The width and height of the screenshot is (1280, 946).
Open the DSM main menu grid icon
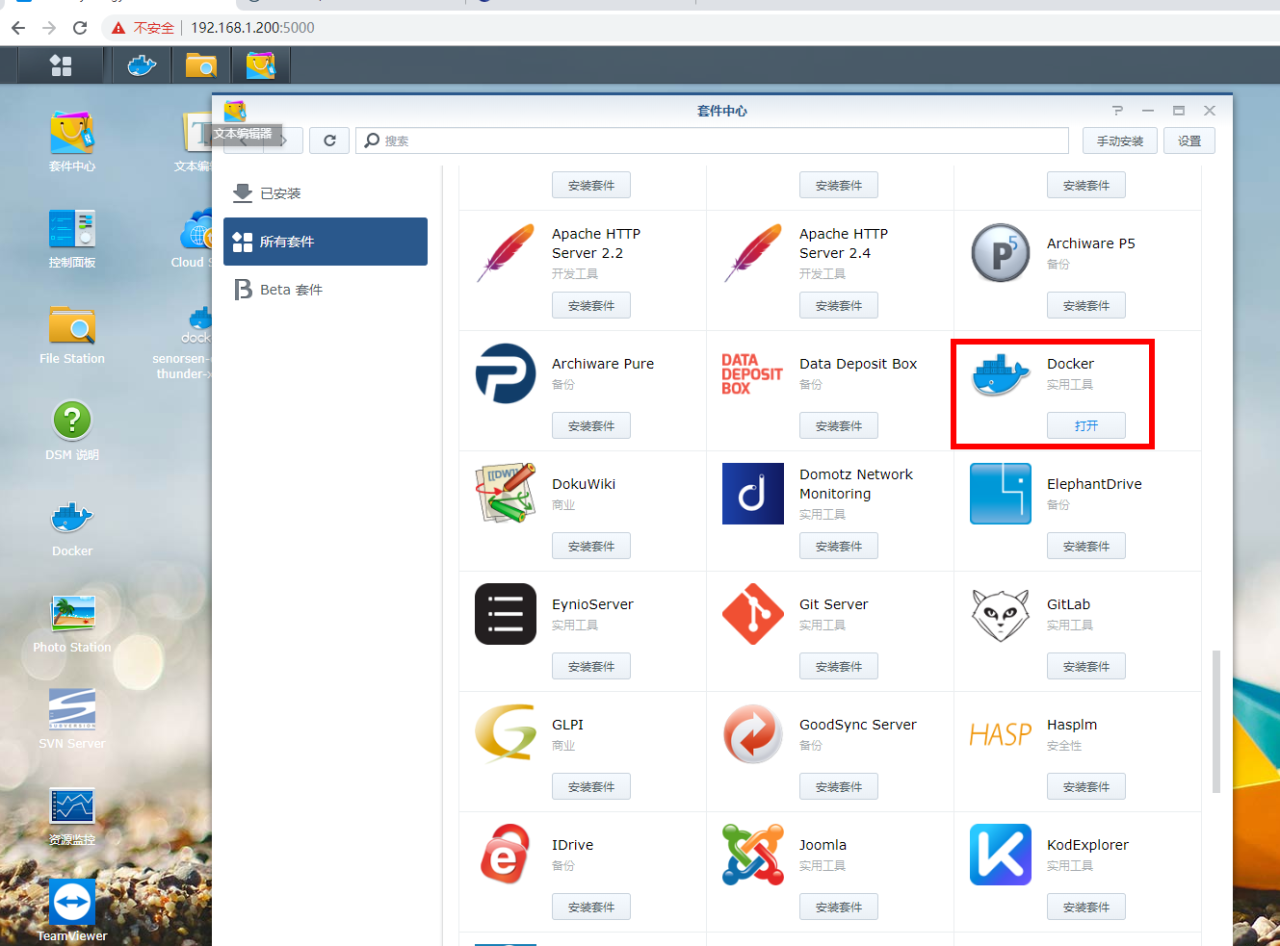click(x=61, y=66)
